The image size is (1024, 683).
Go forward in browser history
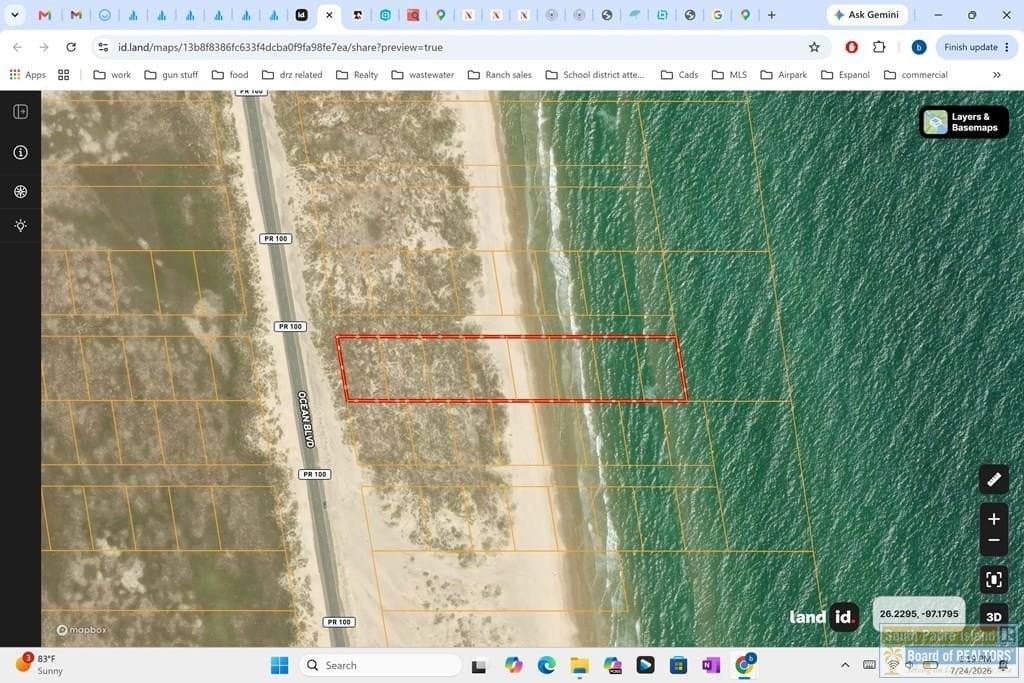(44, 47)
